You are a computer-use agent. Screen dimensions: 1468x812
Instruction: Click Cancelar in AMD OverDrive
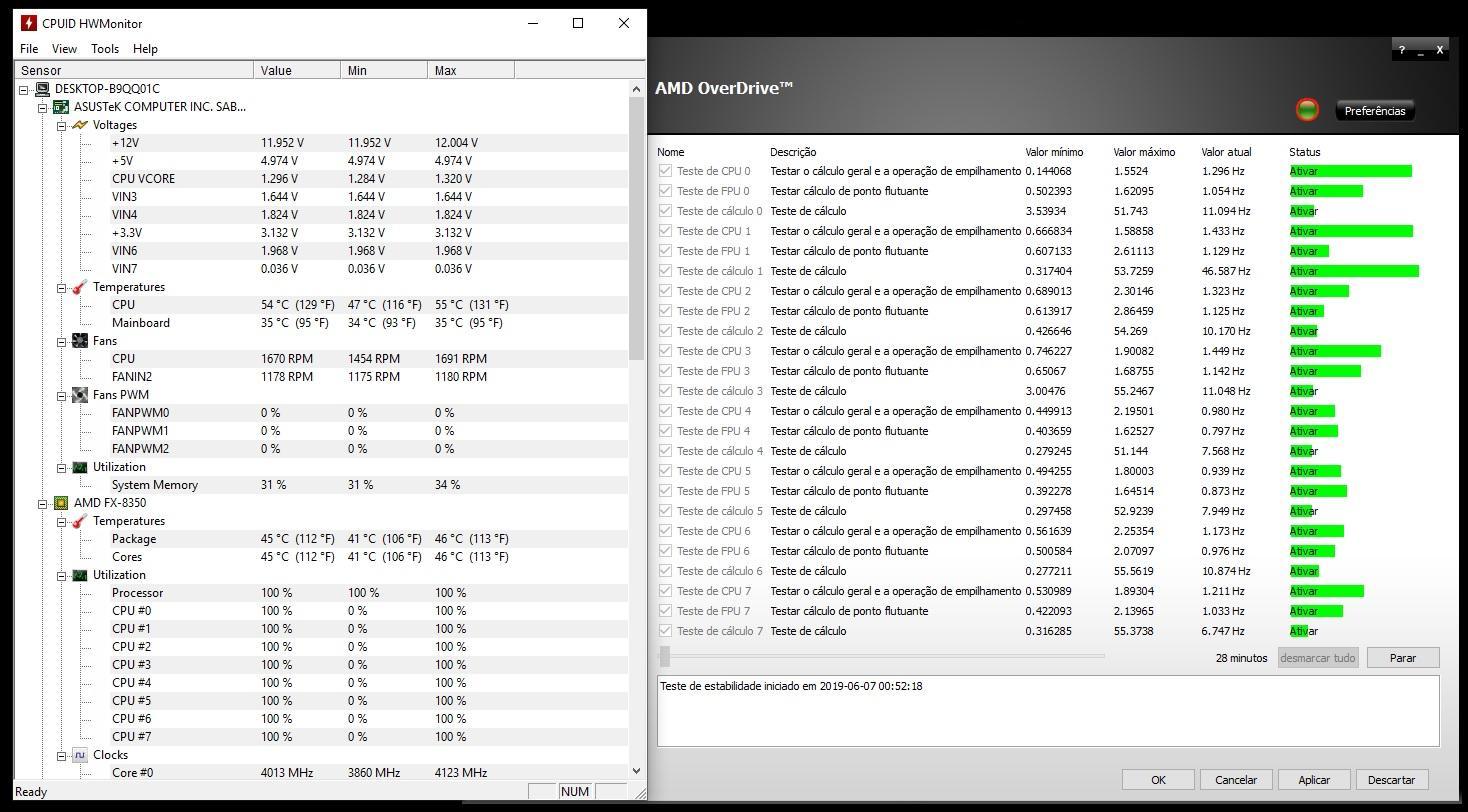1236,780
